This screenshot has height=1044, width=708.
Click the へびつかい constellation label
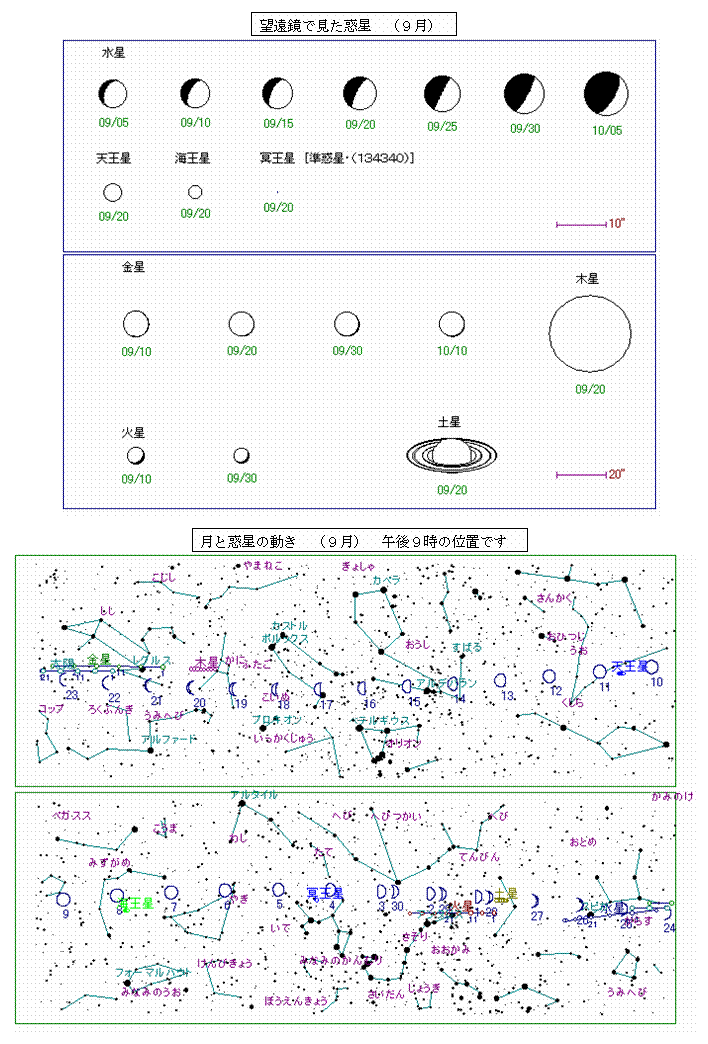(x=397, y=816)
